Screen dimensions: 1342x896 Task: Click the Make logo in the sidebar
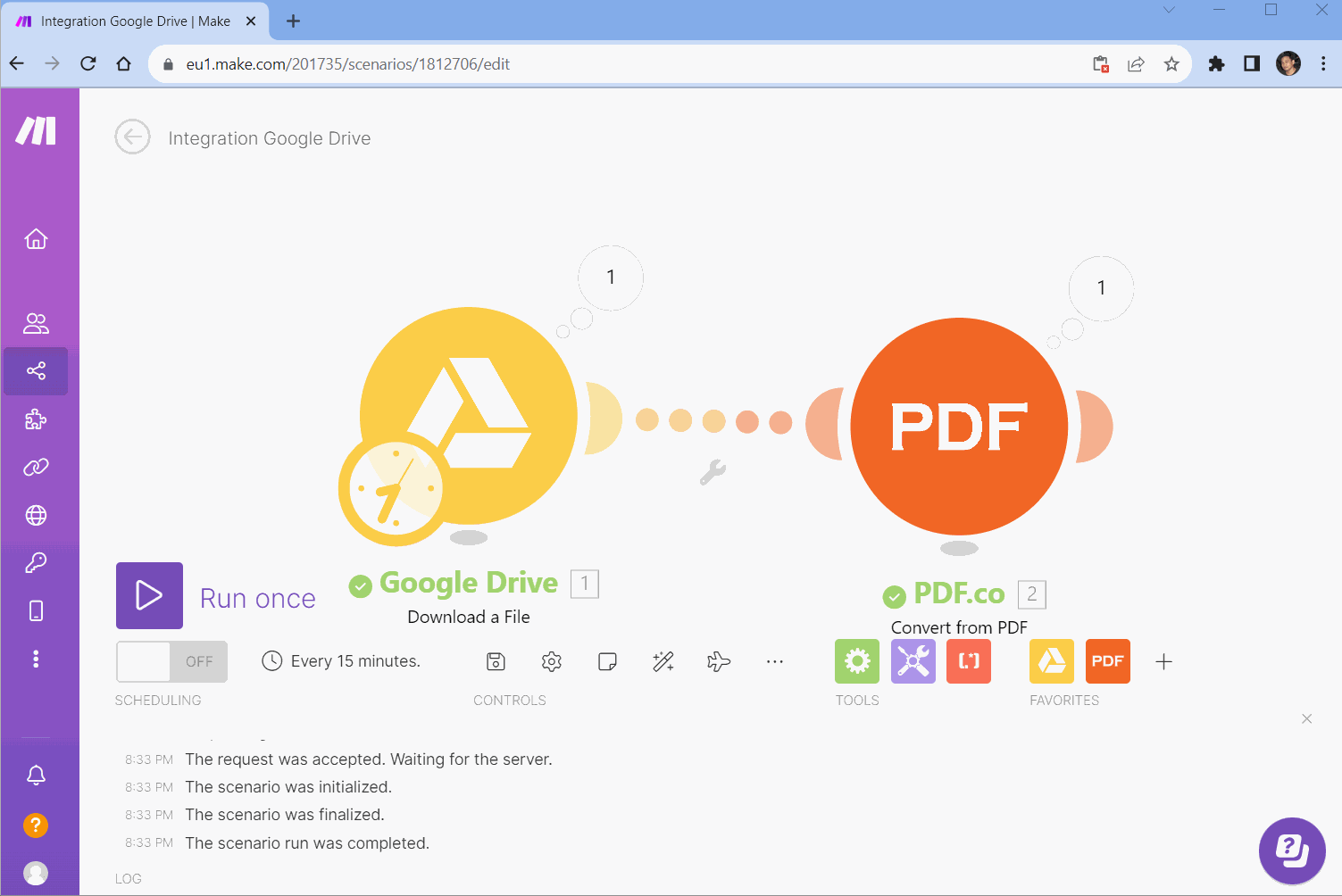[x=36, y=130]
